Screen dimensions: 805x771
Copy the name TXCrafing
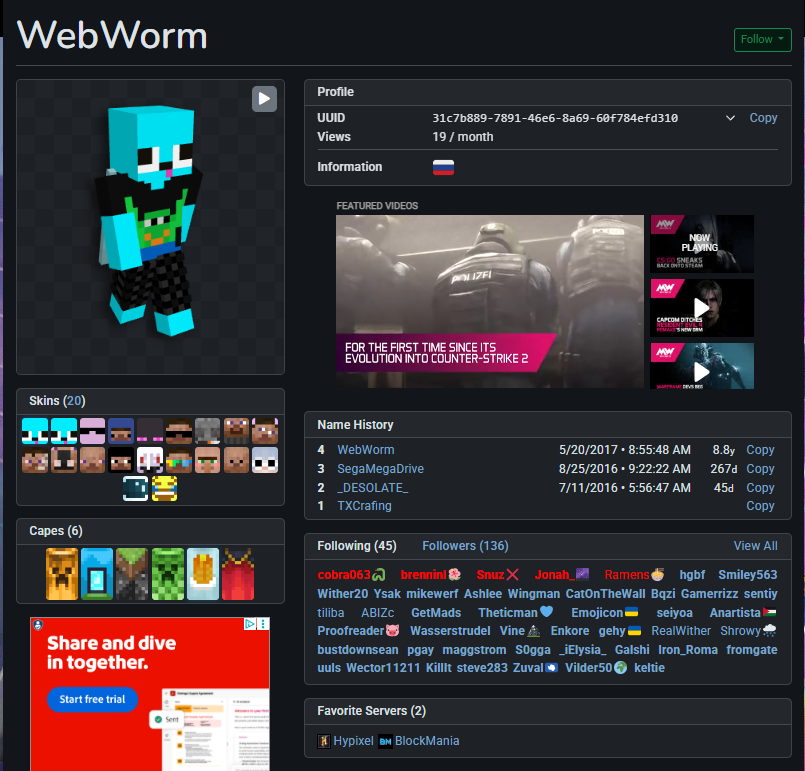pos(760,506)
